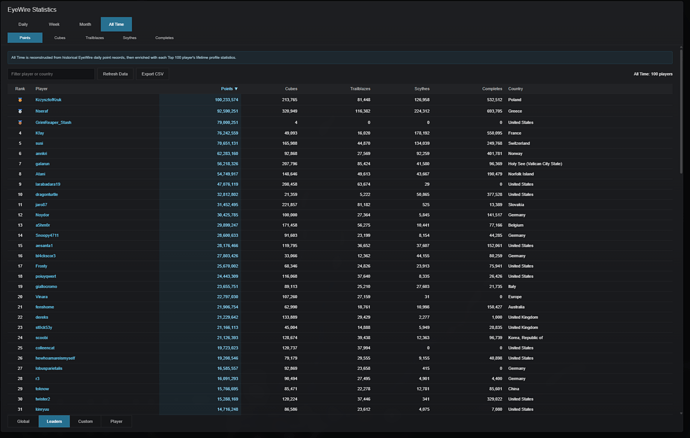Click the Switzerland country cell
The width and height of the screenshot is (690, 438).
[x=519, y=143]
